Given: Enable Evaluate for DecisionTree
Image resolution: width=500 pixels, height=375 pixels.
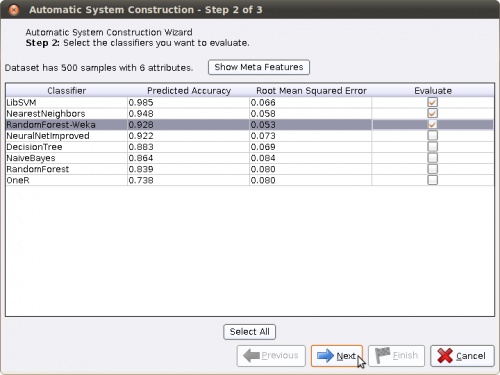Looking at the screenshot, I should 432,147.
